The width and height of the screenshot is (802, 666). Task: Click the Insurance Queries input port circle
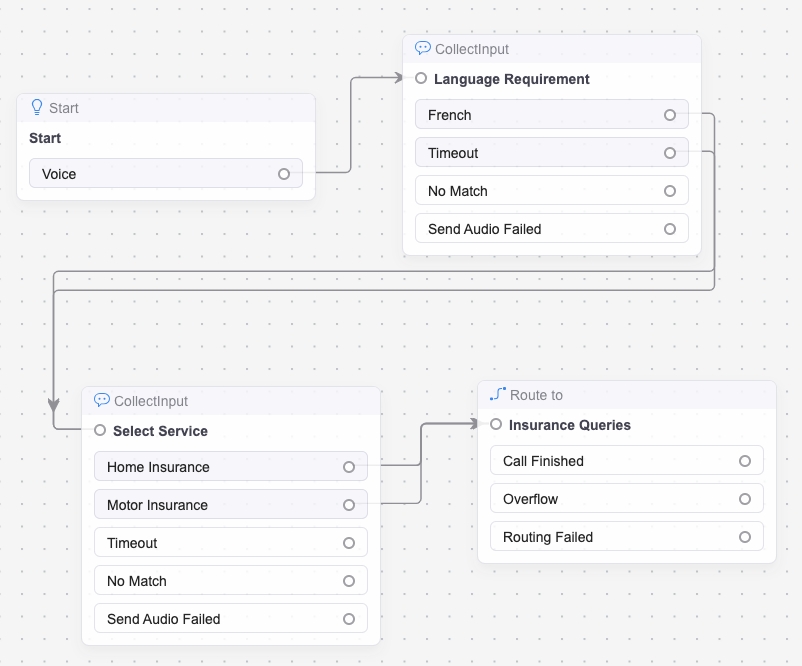pyautogui.click(x=496, y=424)
